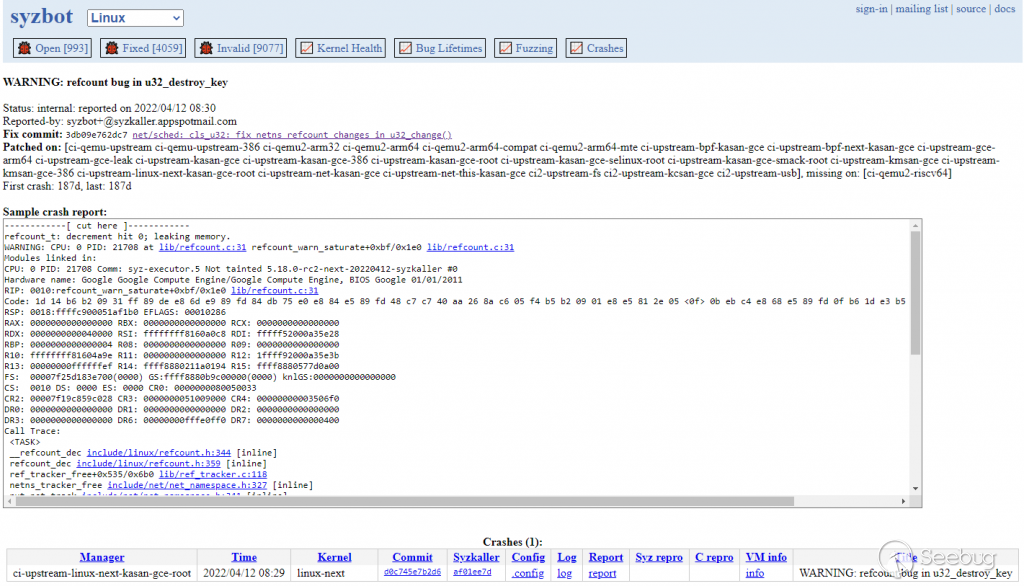This screenshot has width=1024, height=586.
Task: Click the chart icon beside Fuzzing
Action: click(x=504, y=48)
